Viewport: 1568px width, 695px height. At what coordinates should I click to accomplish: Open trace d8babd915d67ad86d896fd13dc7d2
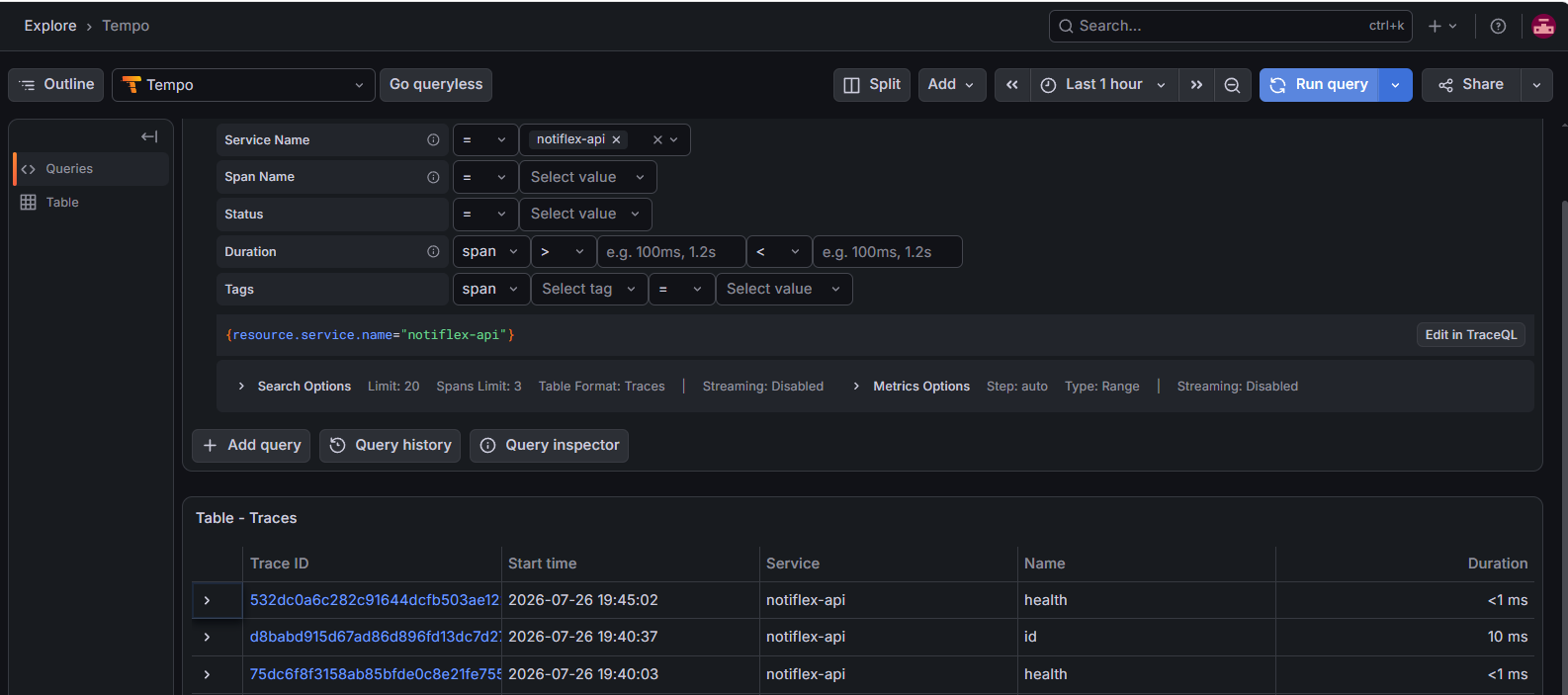point(375,638)
